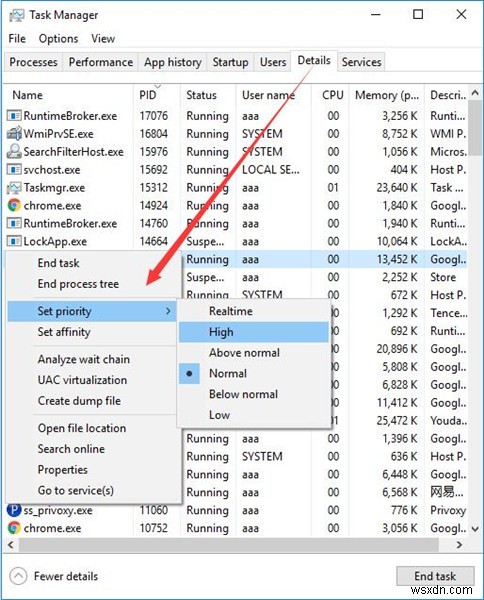Click the horizontal scrollbar thumb
This screenshot has height=600, width=484.
tap(228, 544)
